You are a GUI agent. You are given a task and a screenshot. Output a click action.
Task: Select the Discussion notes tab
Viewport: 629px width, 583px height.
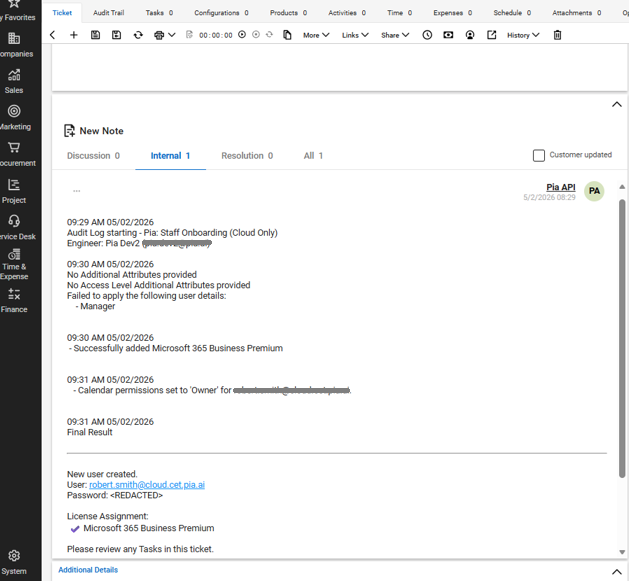93,156
